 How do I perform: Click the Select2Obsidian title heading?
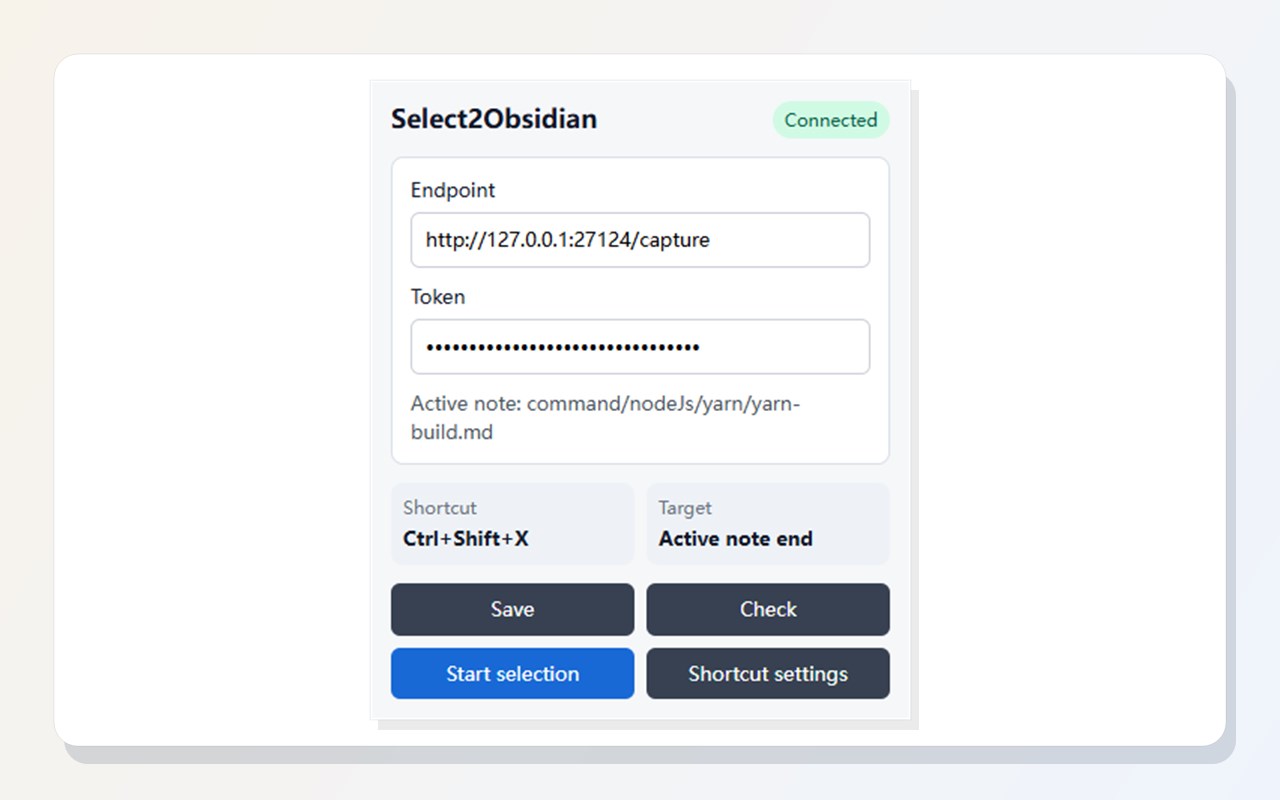point(494,119)
